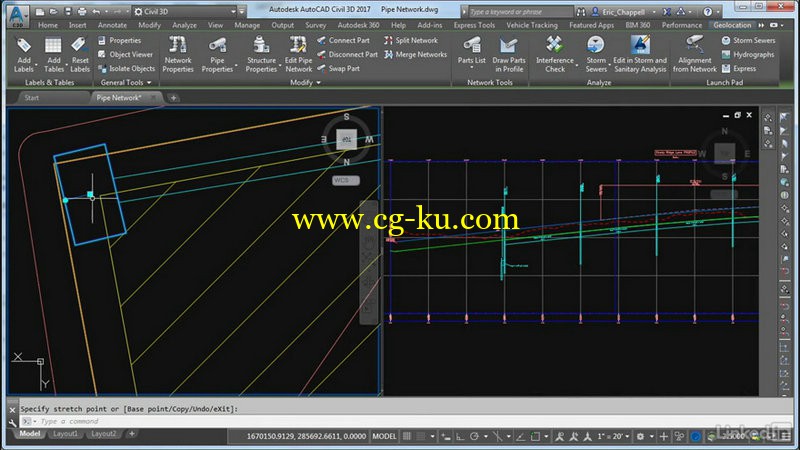Click Edit Pipe Network tool
800x450 pixels.
tap(298, 55)
